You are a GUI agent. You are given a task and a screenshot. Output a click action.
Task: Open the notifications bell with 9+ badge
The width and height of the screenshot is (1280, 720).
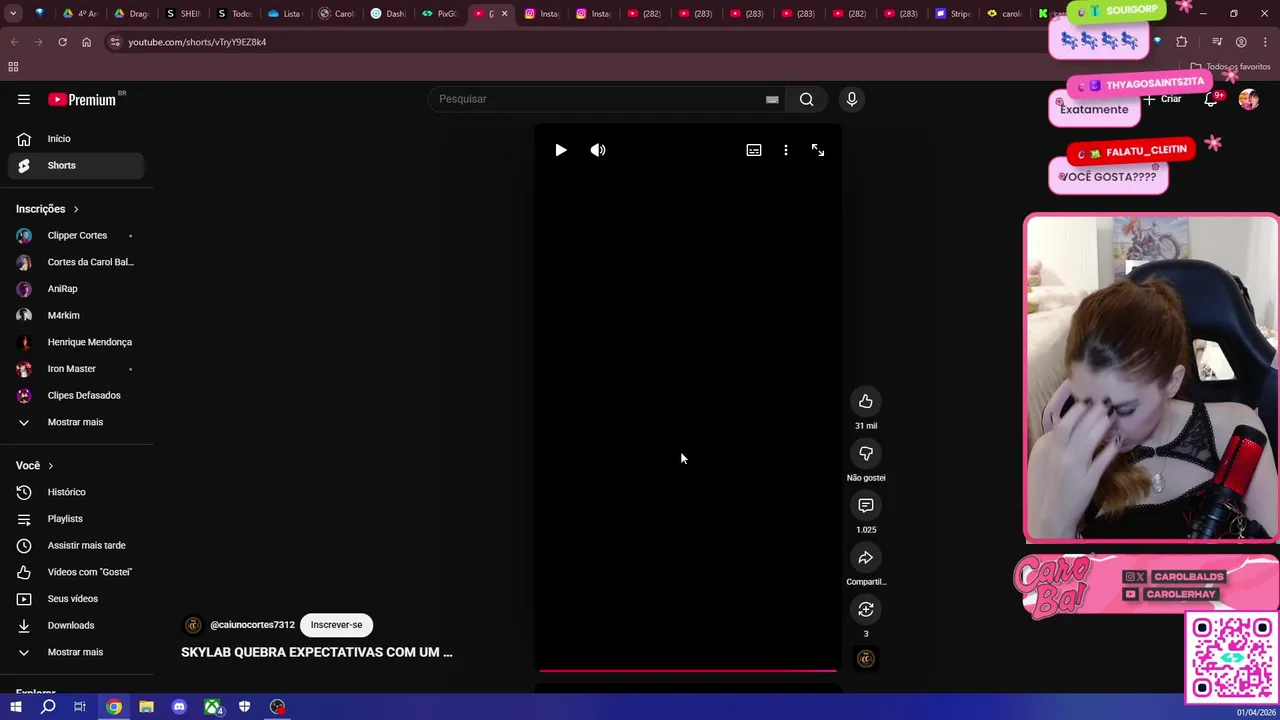pos(1211,99)
